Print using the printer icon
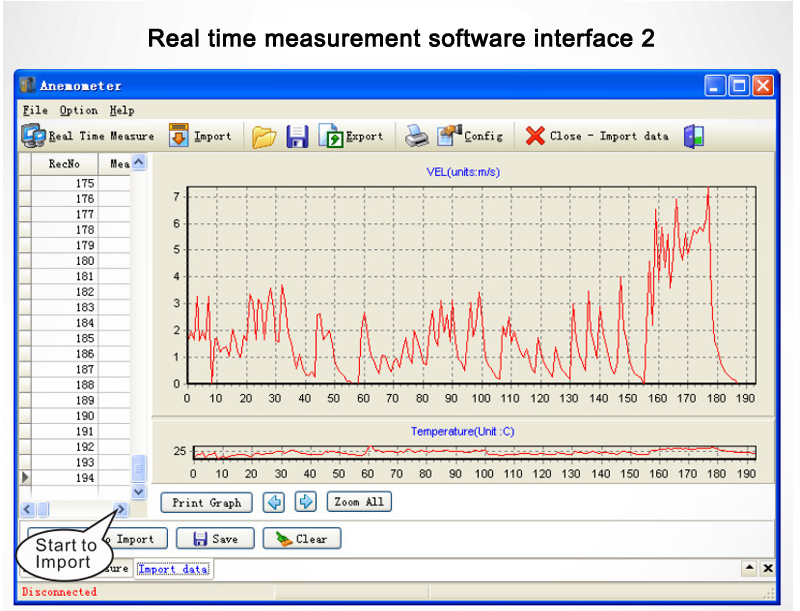 (416, 137)
